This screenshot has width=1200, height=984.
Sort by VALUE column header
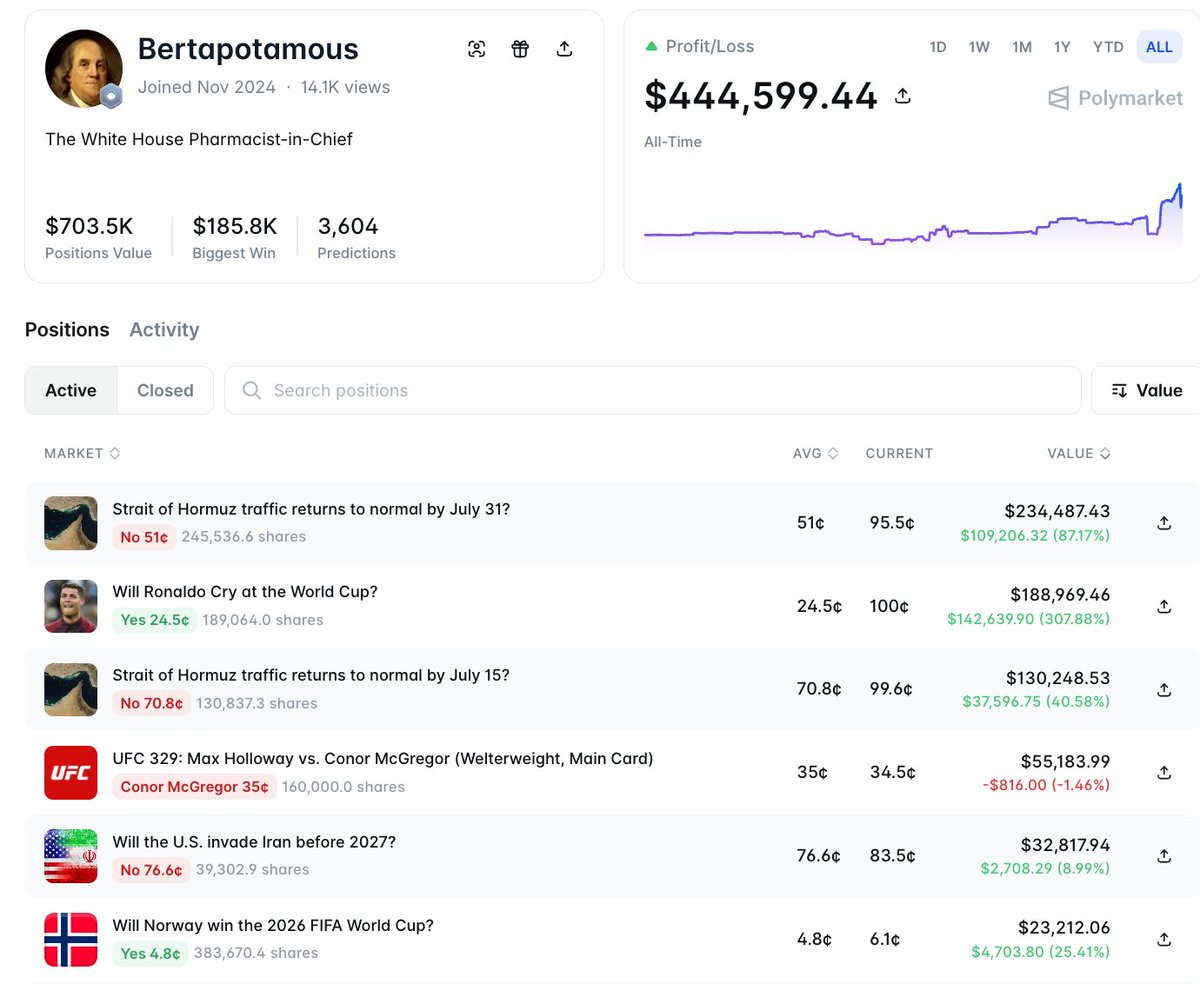[x=1079, y=453]
